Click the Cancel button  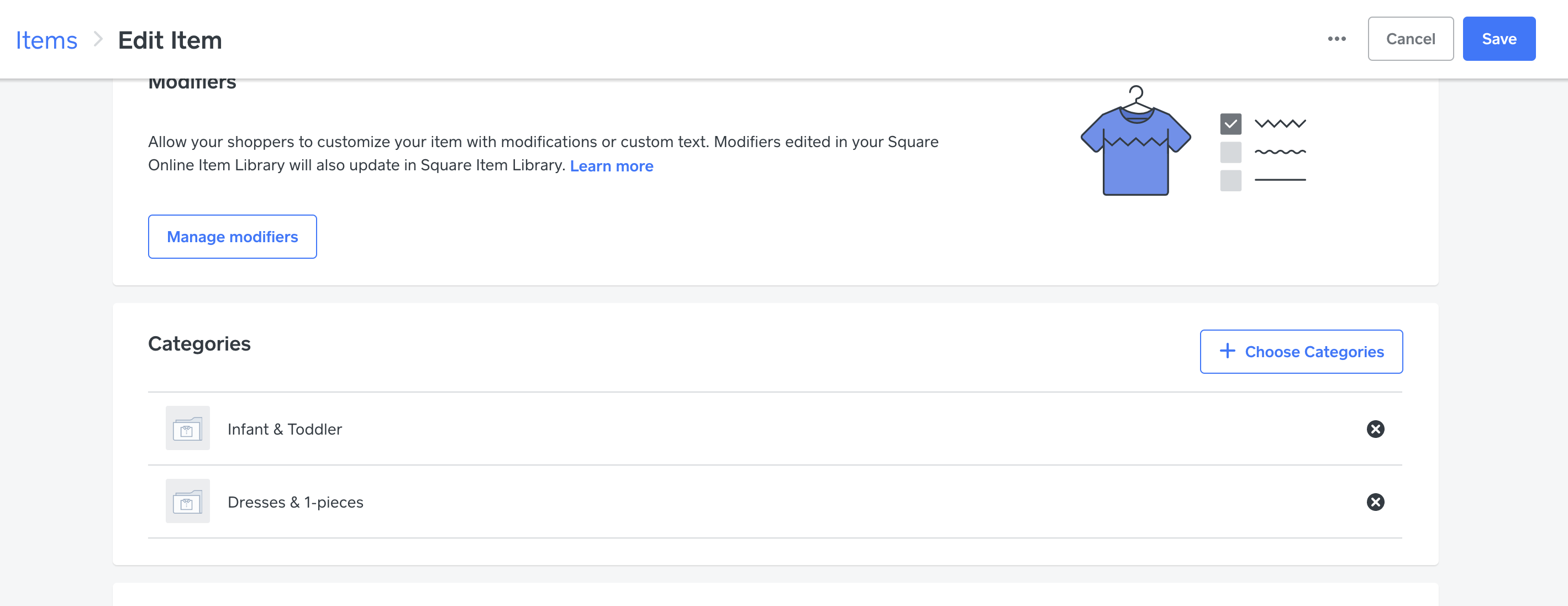tap(1411, 39)
